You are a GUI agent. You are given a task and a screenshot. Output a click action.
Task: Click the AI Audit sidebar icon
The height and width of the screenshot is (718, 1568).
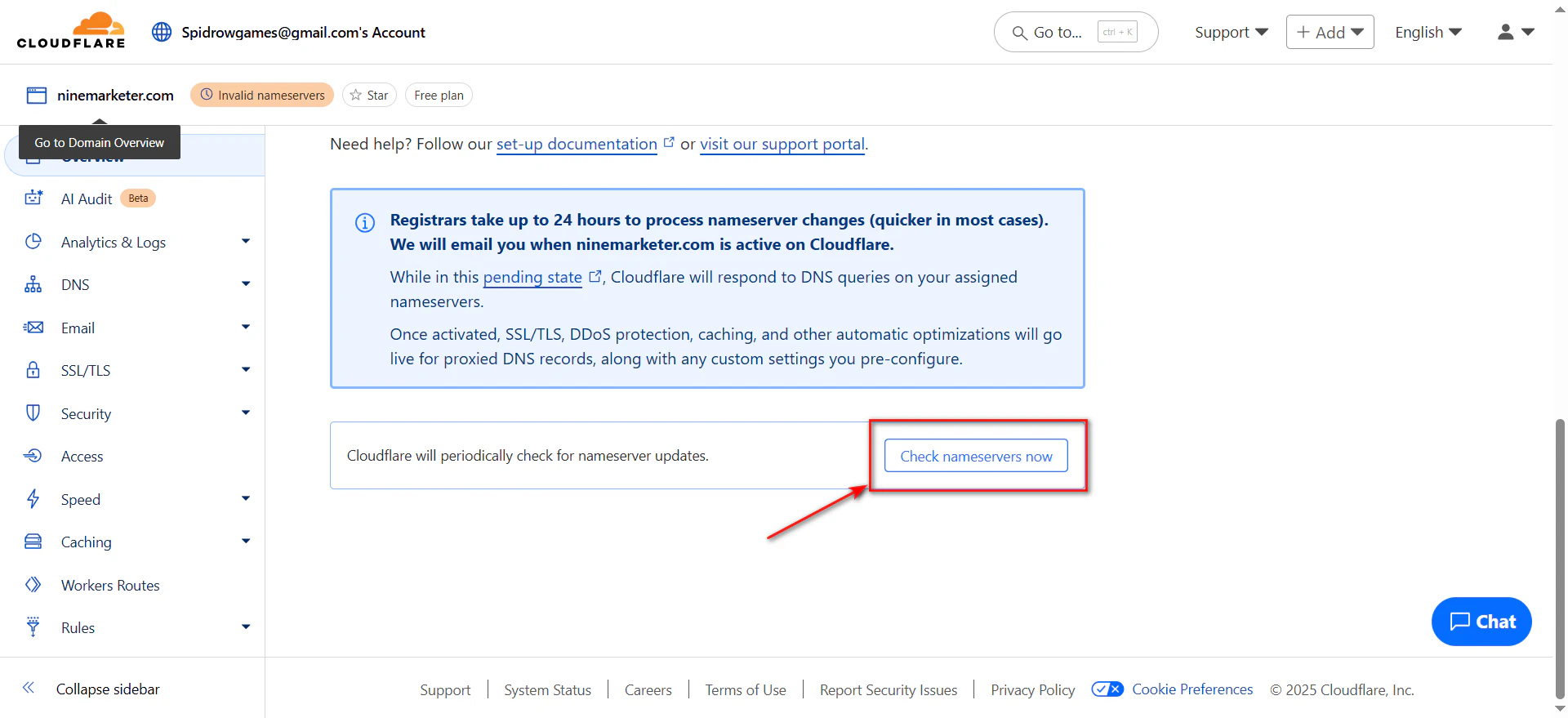(33, 198)
